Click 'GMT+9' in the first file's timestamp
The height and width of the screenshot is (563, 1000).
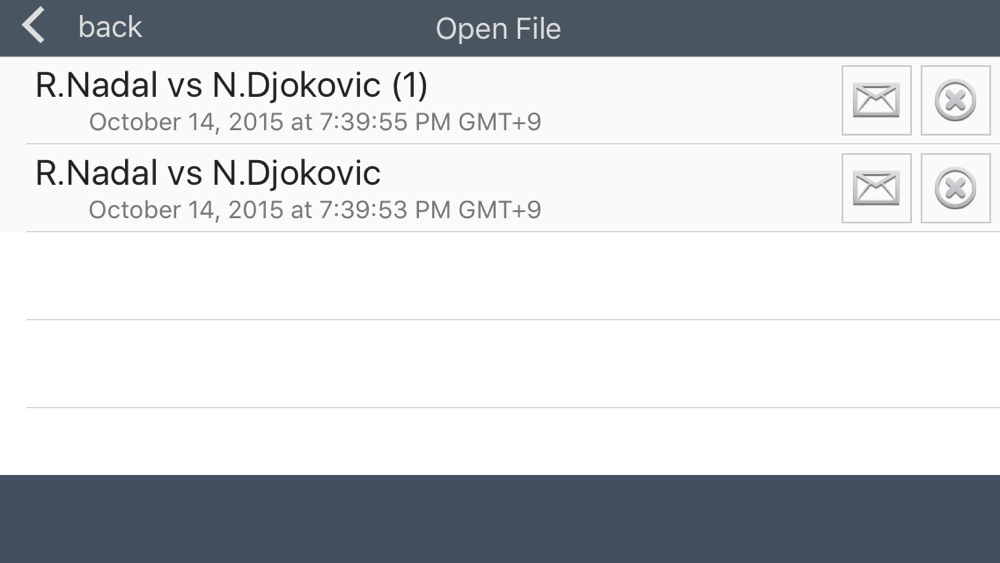500,122
